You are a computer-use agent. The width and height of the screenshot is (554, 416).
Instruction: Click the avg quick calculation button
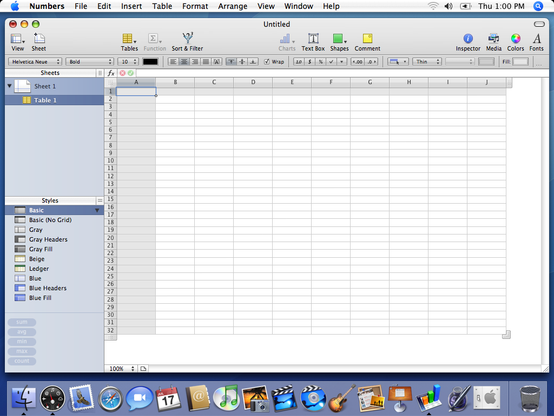click(22, 332)
